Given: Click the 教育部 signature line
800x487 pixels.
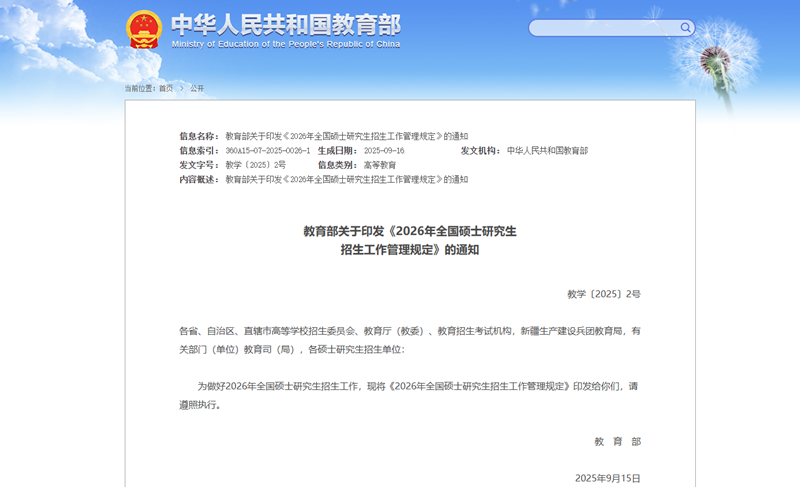Looking at the screenshot, I should [617, 441].
